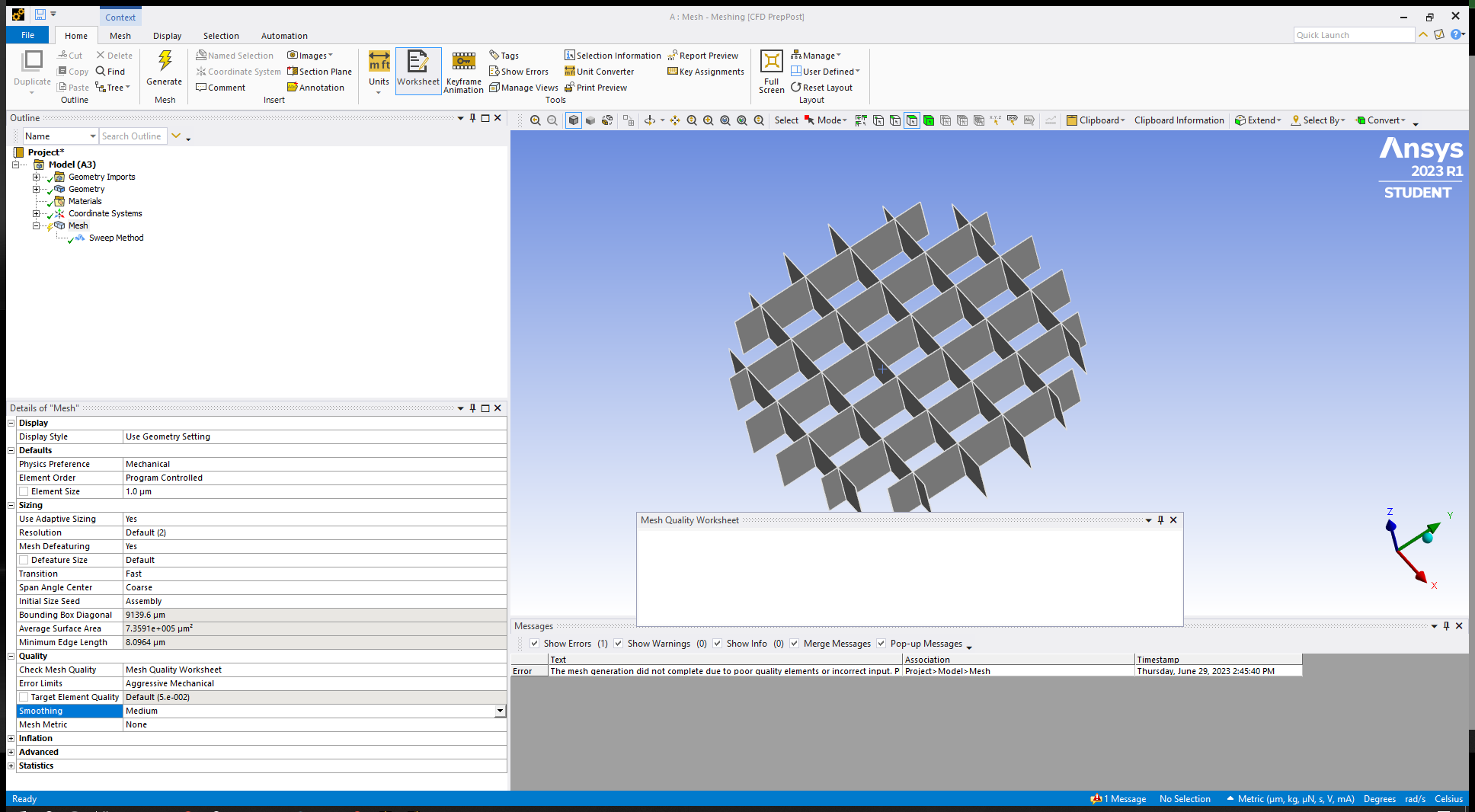
Task: Open Show Errors tool
Action: (519, 72)
